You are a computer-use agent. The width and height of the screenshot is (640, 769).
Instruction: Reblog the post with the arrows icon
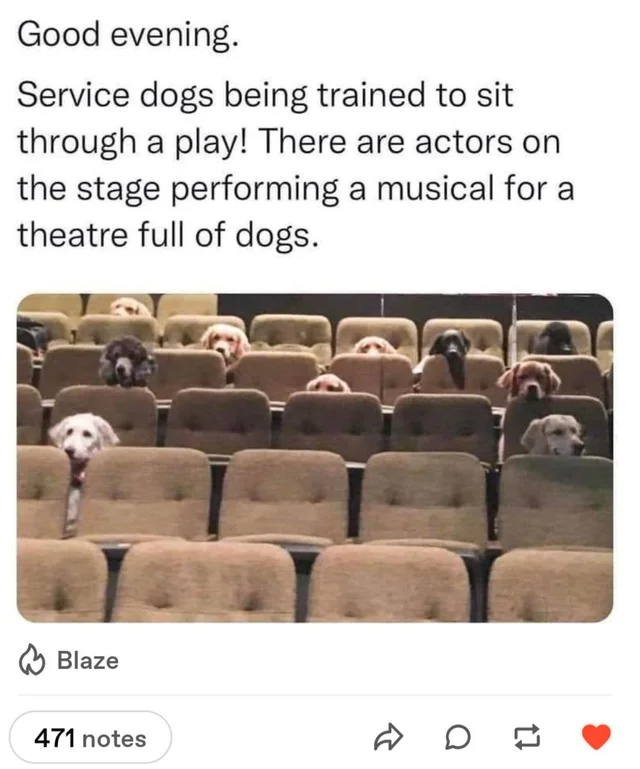527,737
